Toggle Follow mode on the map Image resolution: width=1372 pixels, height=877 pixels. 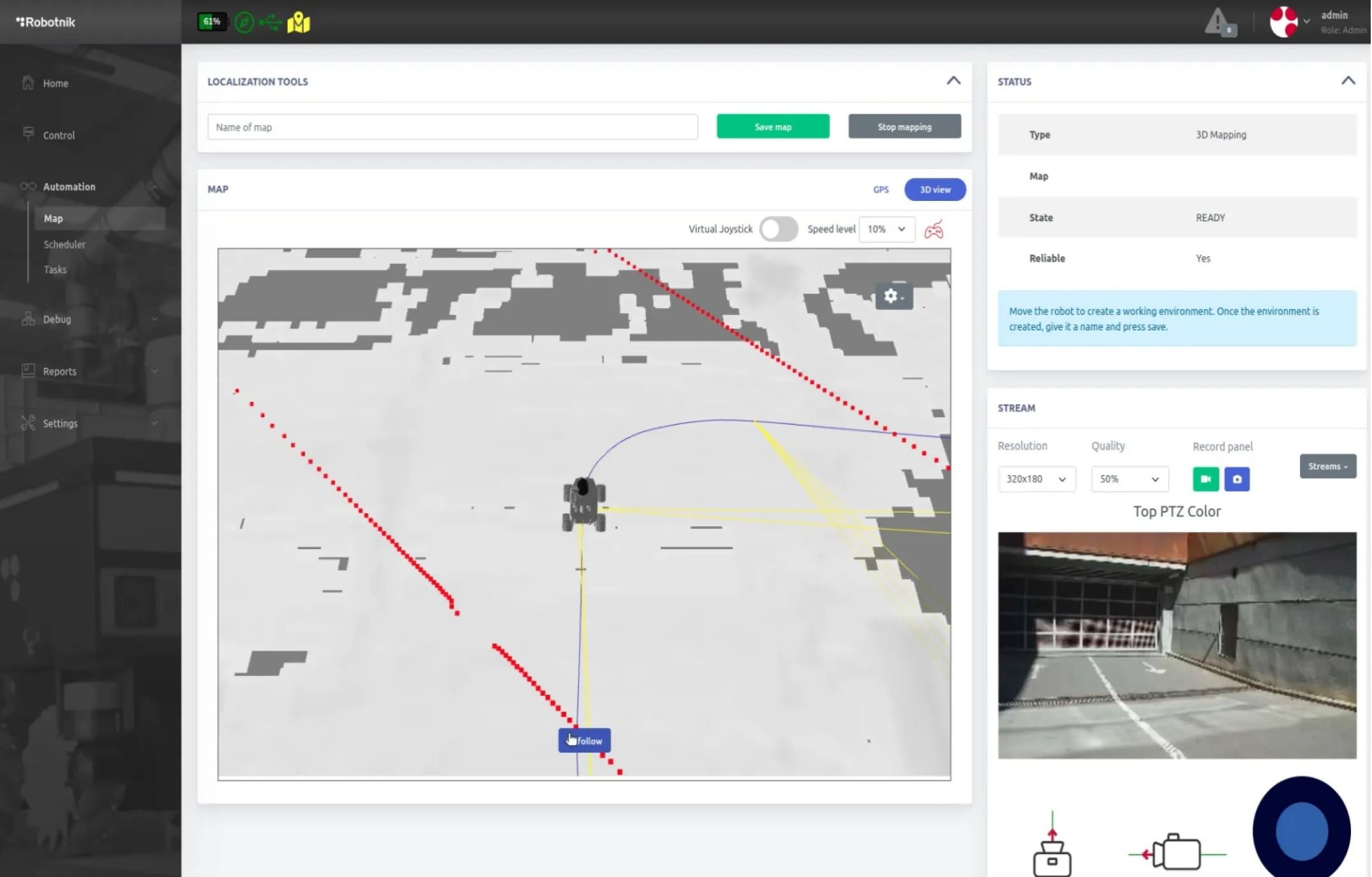tap(583, 741)
